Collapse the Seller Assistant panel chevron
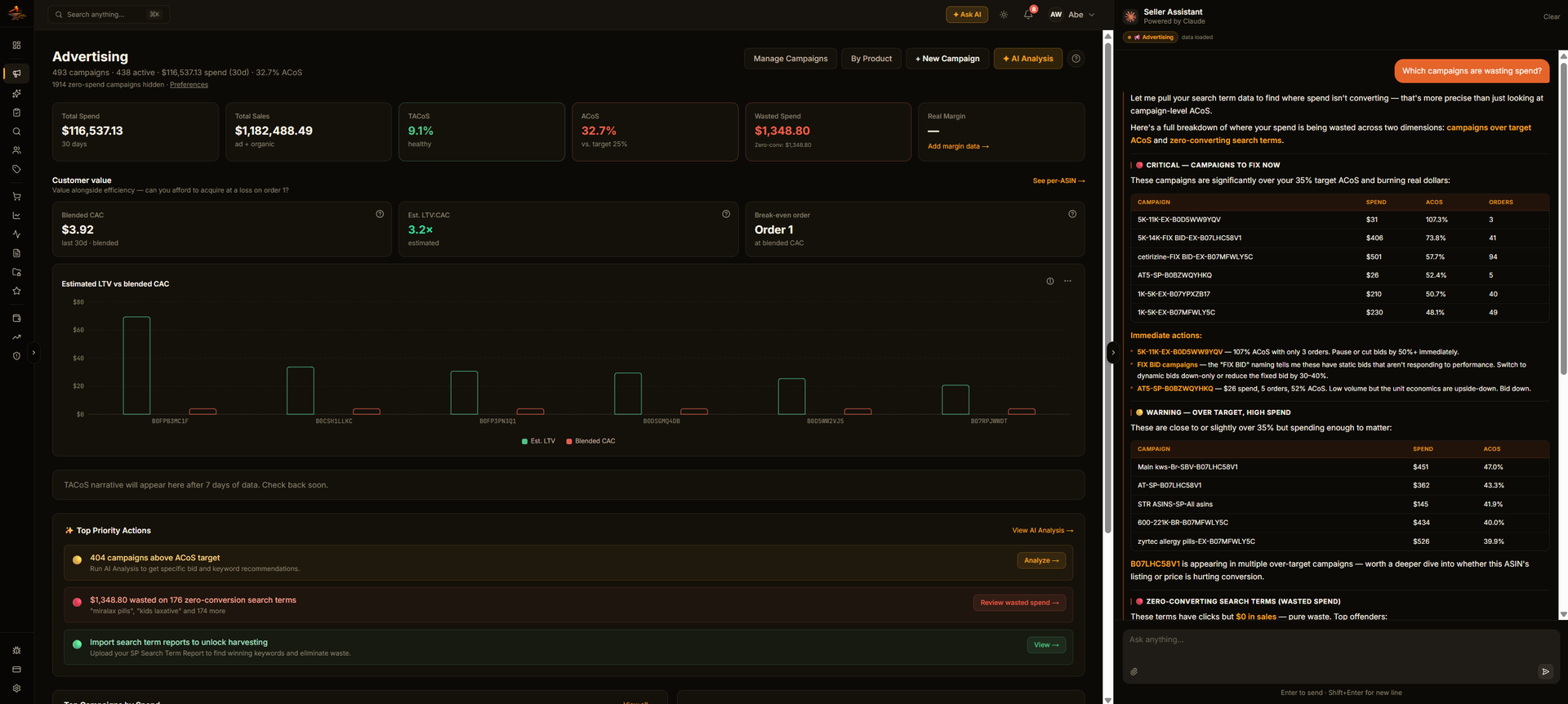 click(1112, 353)
